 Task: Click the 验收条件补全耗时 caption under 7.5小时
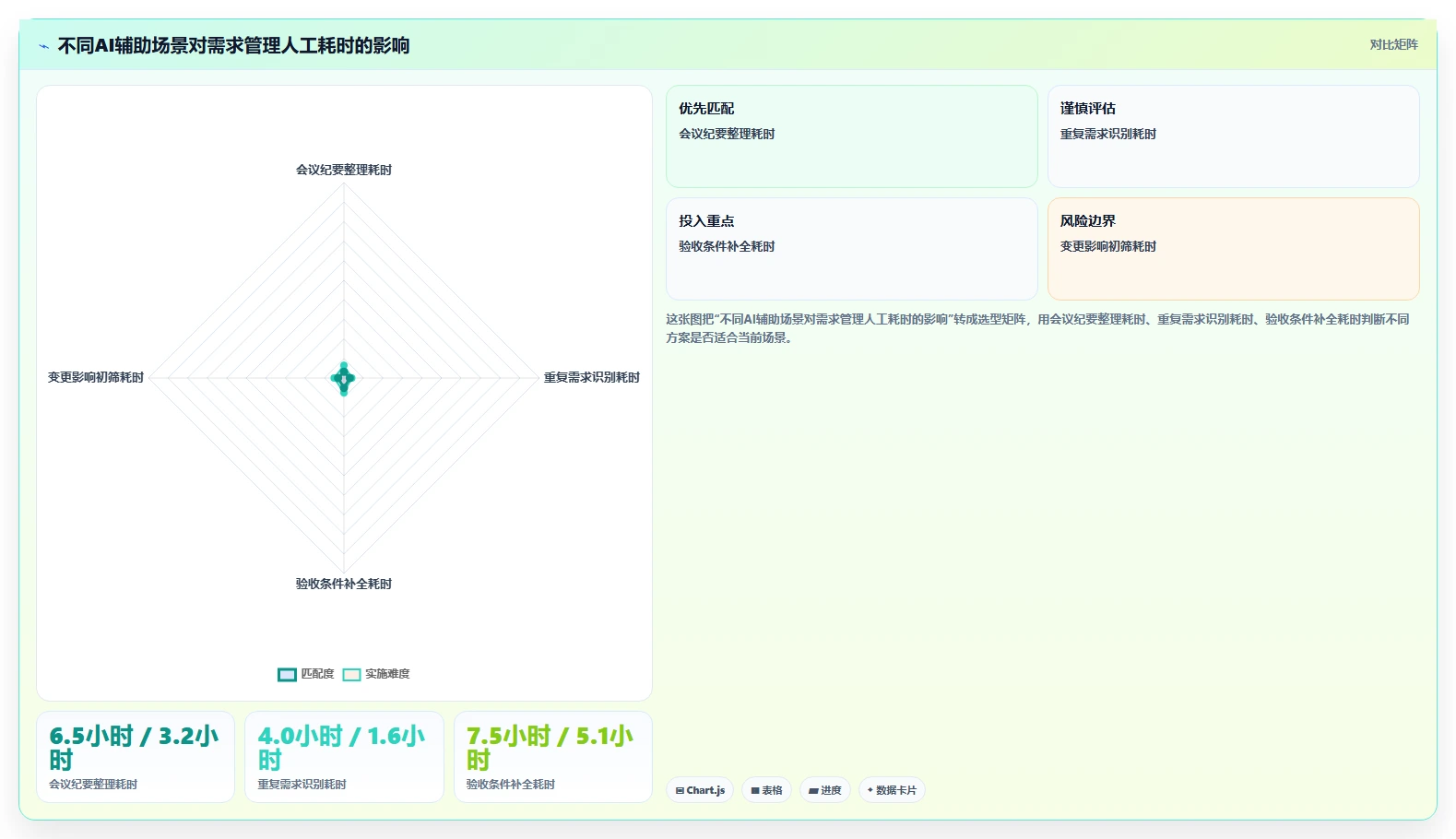click(511, 785)
